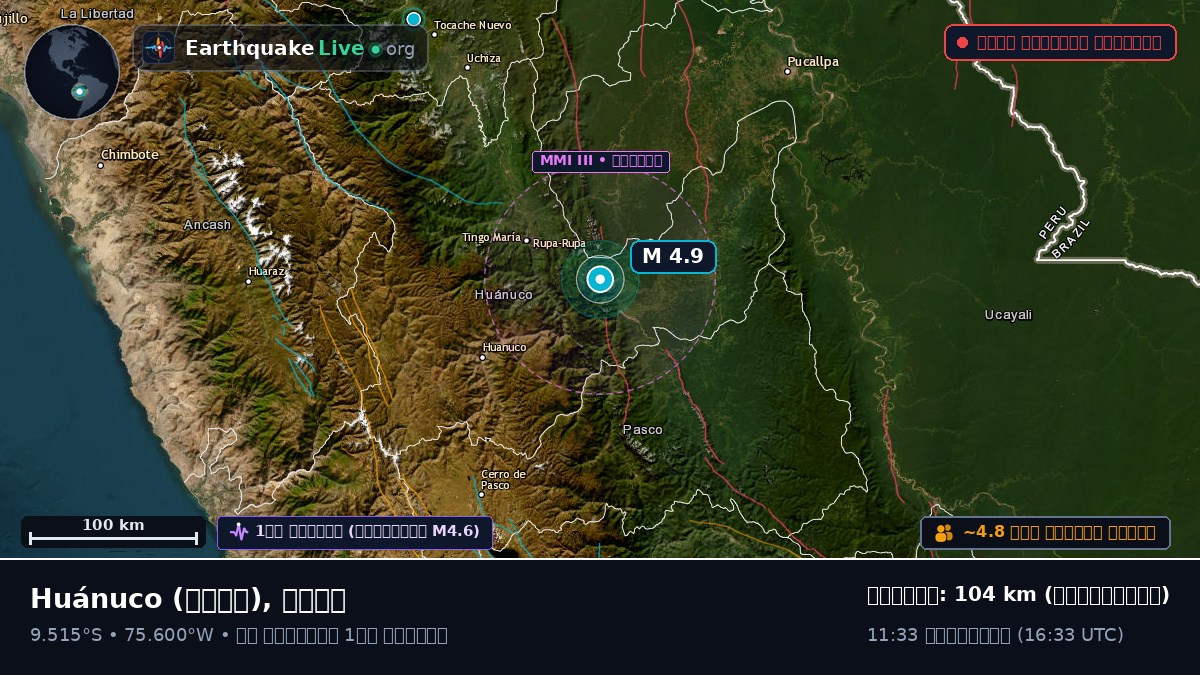This screenshot has height=675, width=1200.
Task: Click the Huaraz city marker
Action: 249,281
